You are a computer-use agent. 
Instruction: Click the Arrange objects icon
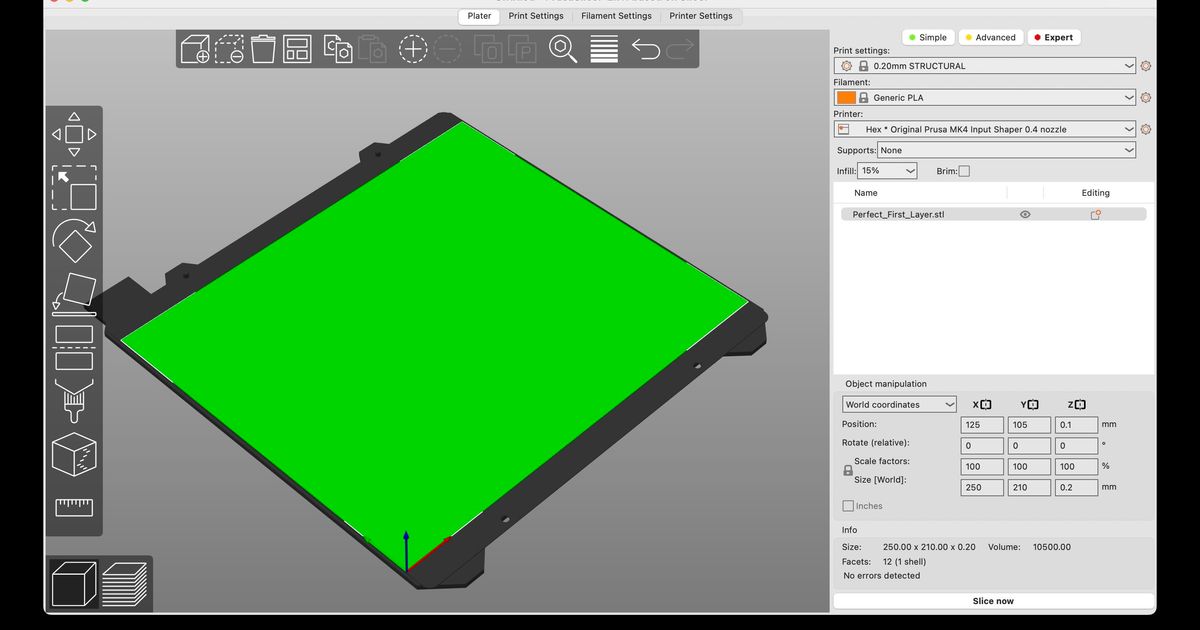[x=297, y=48]
